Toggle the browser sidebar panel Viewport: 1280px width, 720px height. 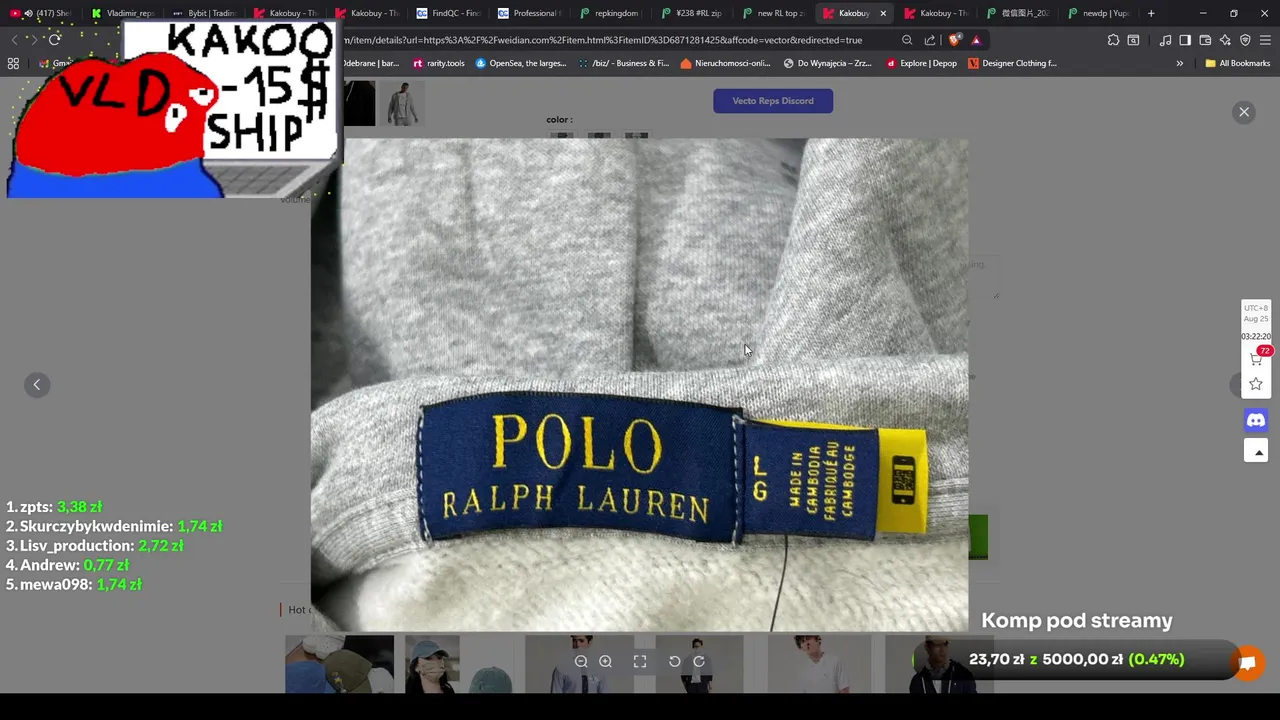pos(1185,40)
